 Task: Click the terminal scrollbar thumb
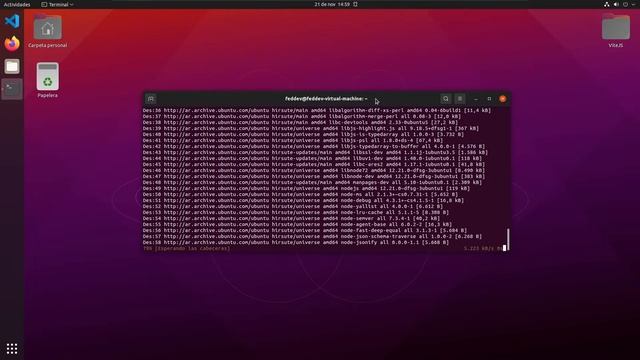coord(508,238)
